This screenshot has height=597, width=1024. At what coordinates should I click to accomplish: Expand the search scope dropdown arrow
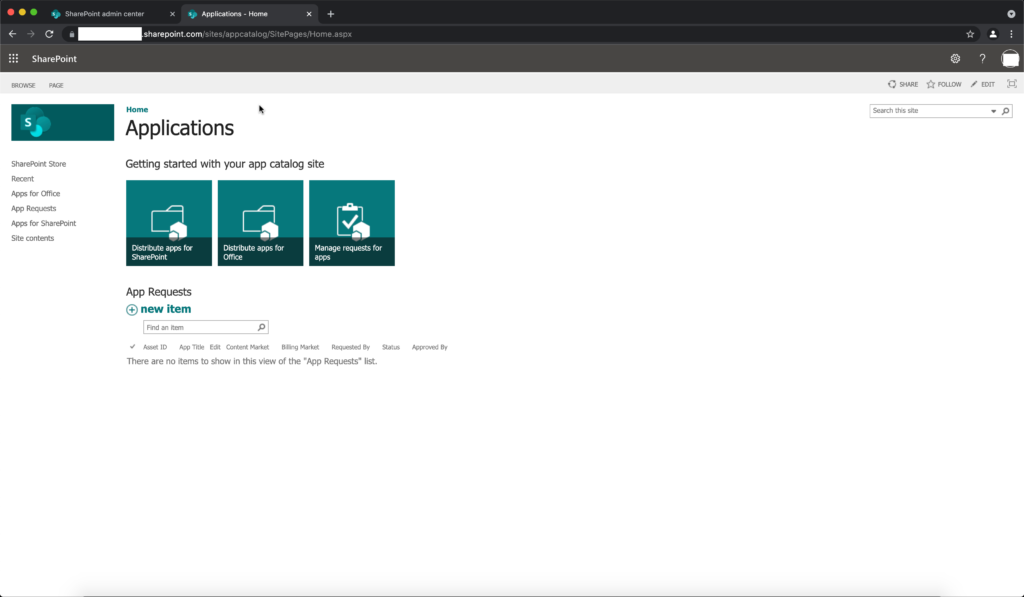[x=993, y=111]
